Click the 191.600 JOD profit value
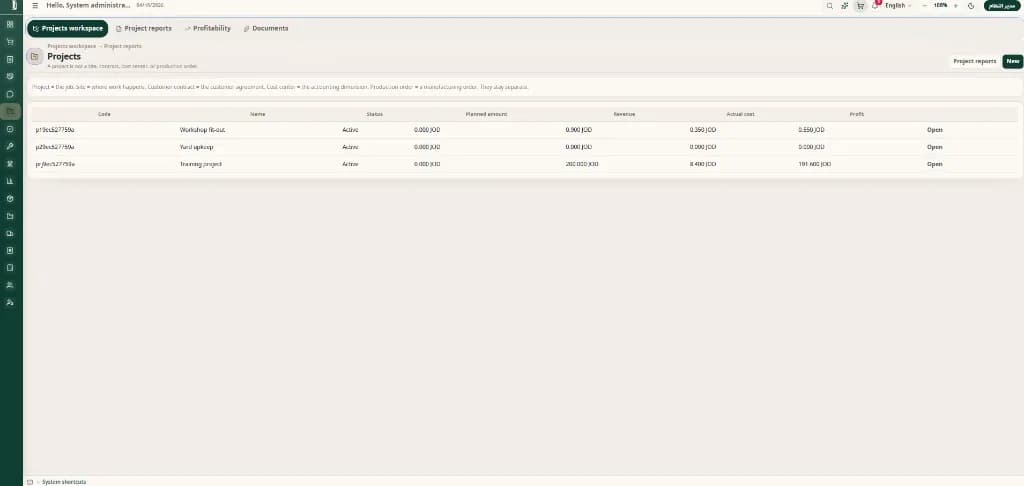 click(x=814, y=164)
